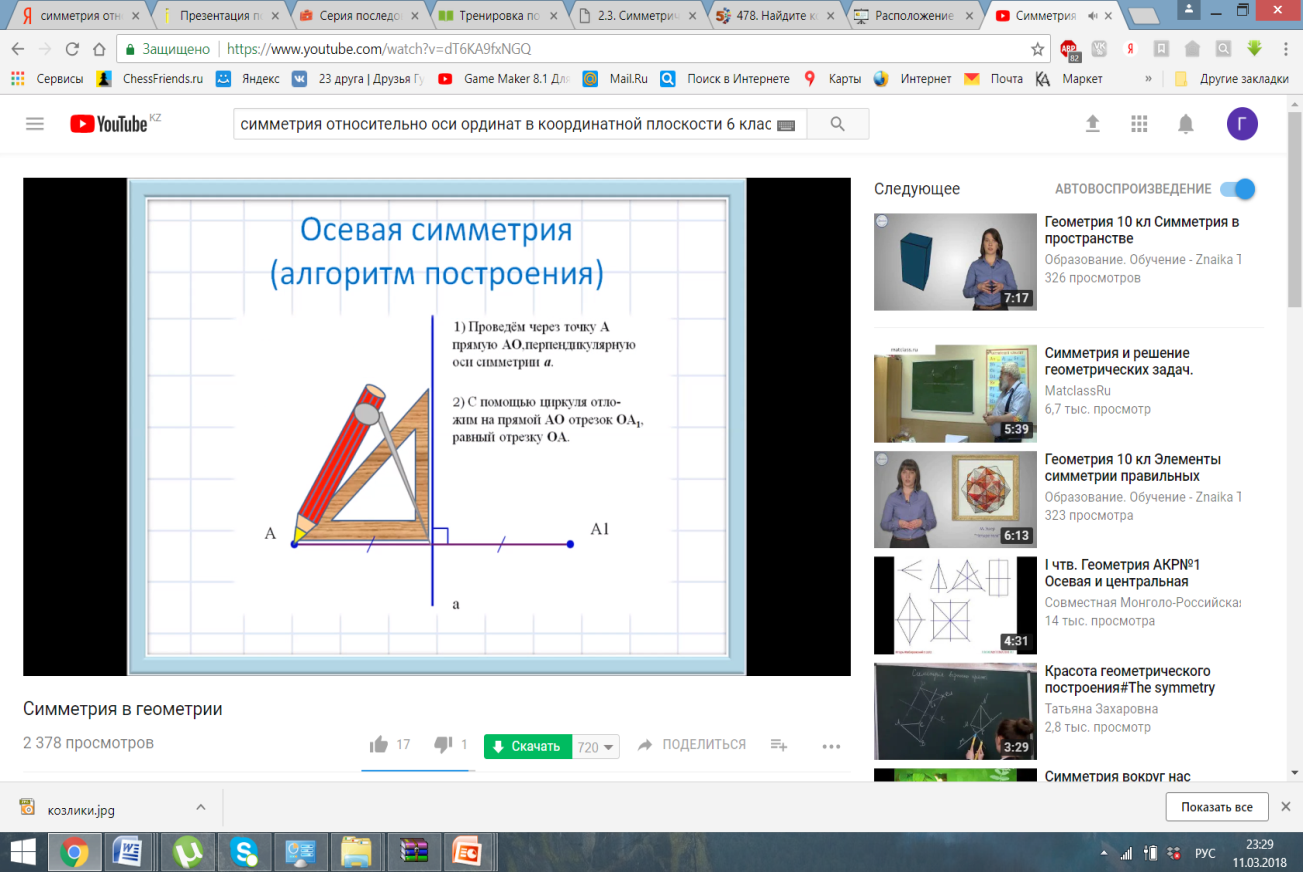Screen dimensions: 1303x872
Task: Open the on-screen keyboard in search box
Action: pos(785,125)
